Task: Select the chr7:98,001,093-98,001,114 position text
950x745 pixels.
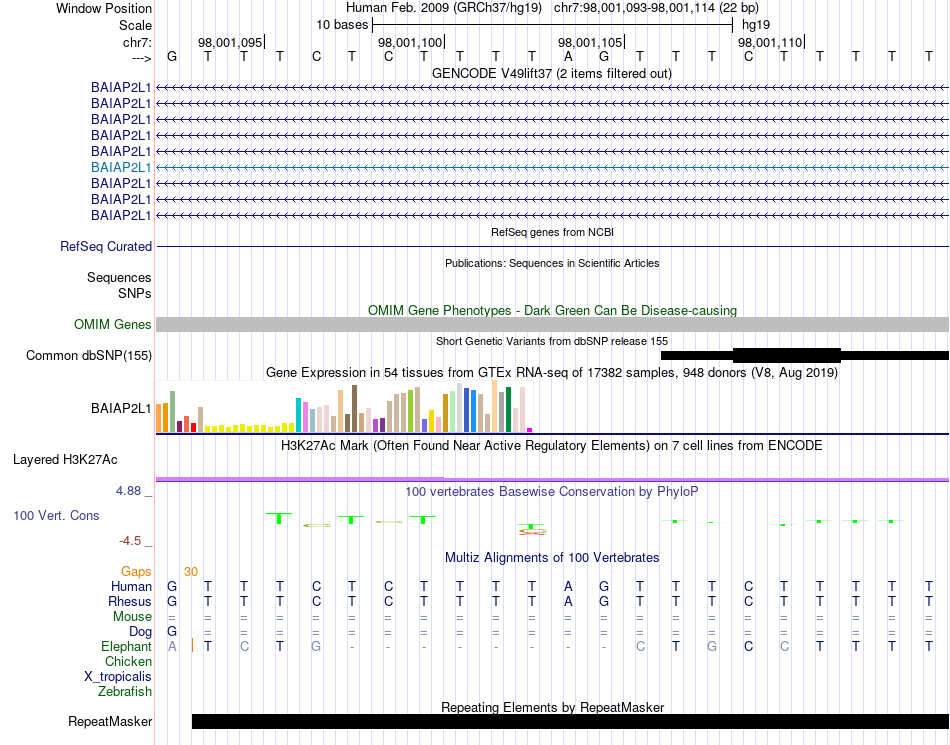Action: click(x=656, y=8)
